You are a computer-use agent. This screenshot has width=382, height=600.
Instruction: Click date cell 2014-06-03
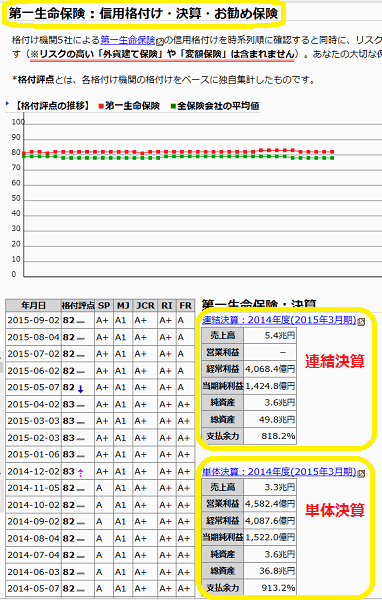[33, 572]
